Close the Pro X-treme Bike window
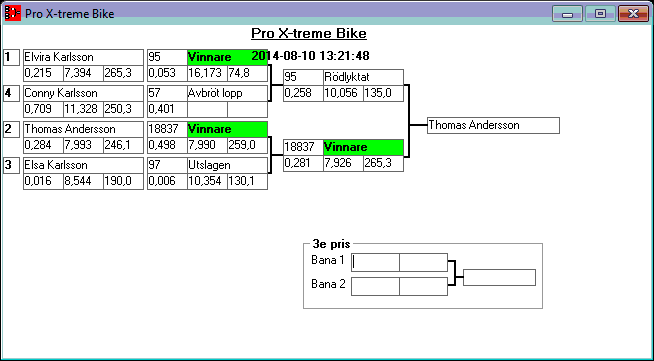The width and height of the screenshot is (654, 361). pos(633,14)
